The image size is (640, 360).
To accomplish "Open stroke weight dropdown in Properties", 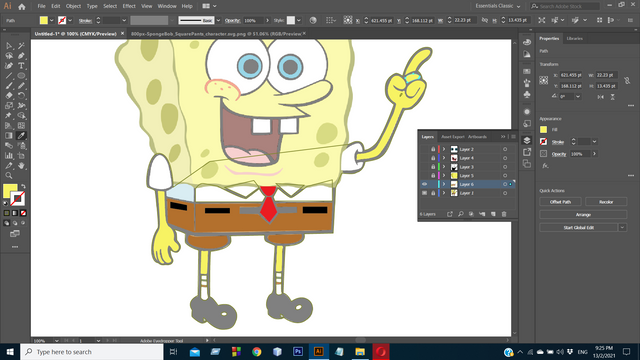I will click(x=594, y=142).
